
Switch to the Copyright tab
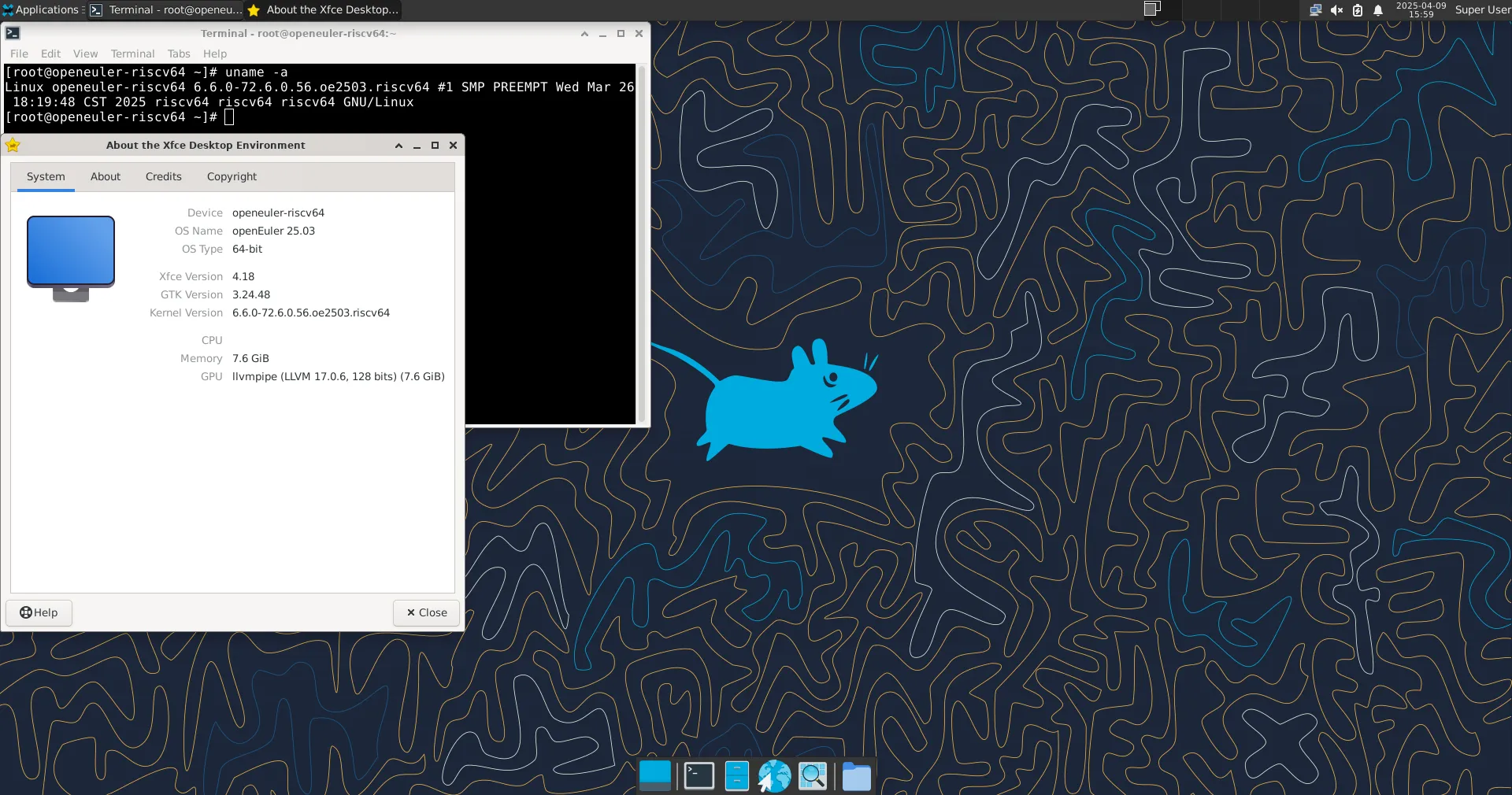[x=232, y=177]
